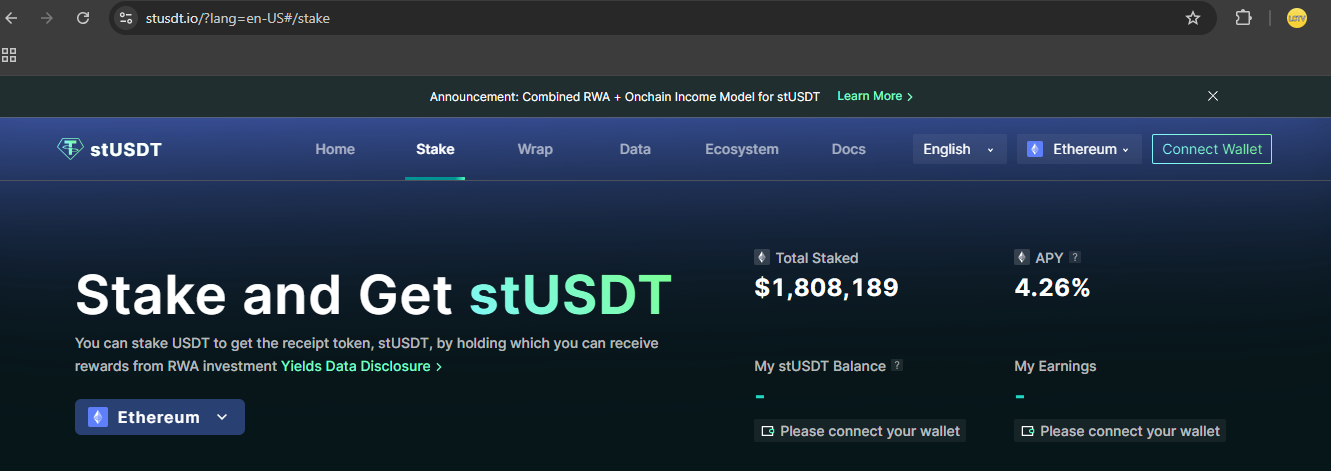Open the Wrap tab

[x=535, y=149]
